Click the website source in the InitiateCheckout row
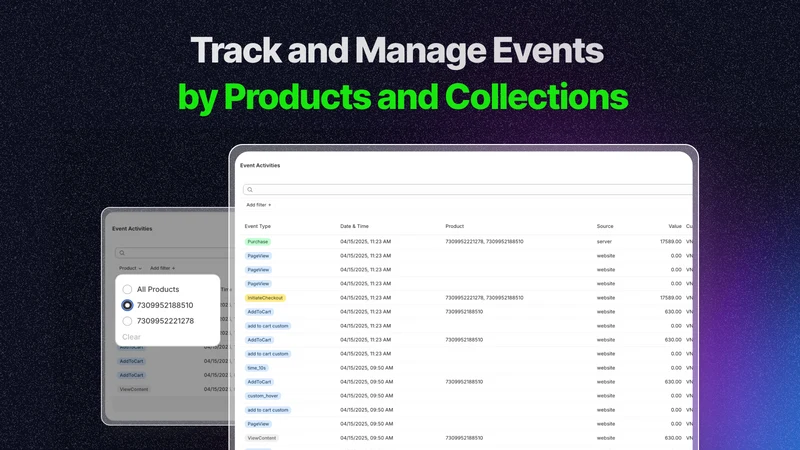The width and height of the screenshot is (800, 450). pos(606,298)
